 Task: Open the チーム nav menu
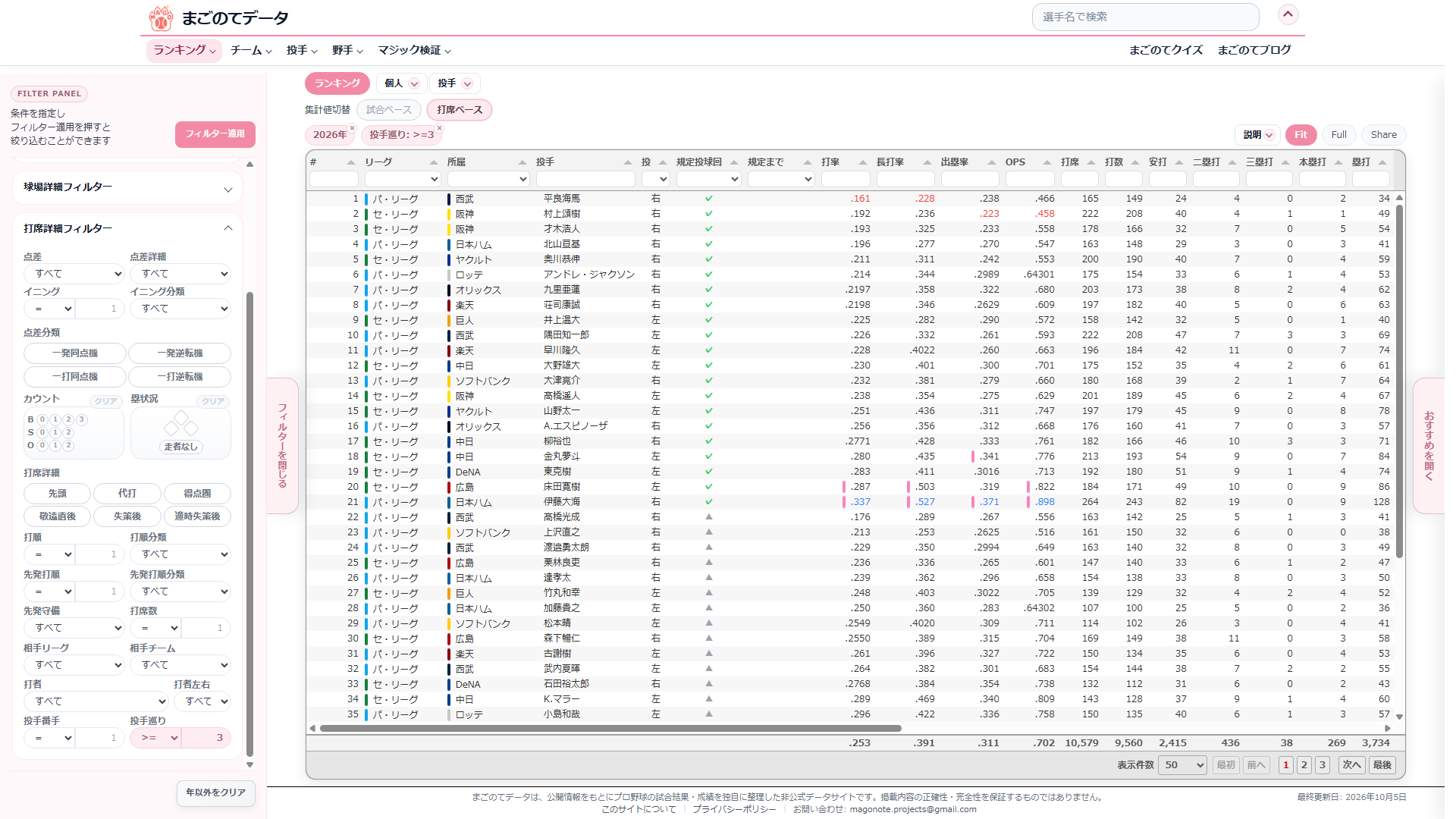251,50
